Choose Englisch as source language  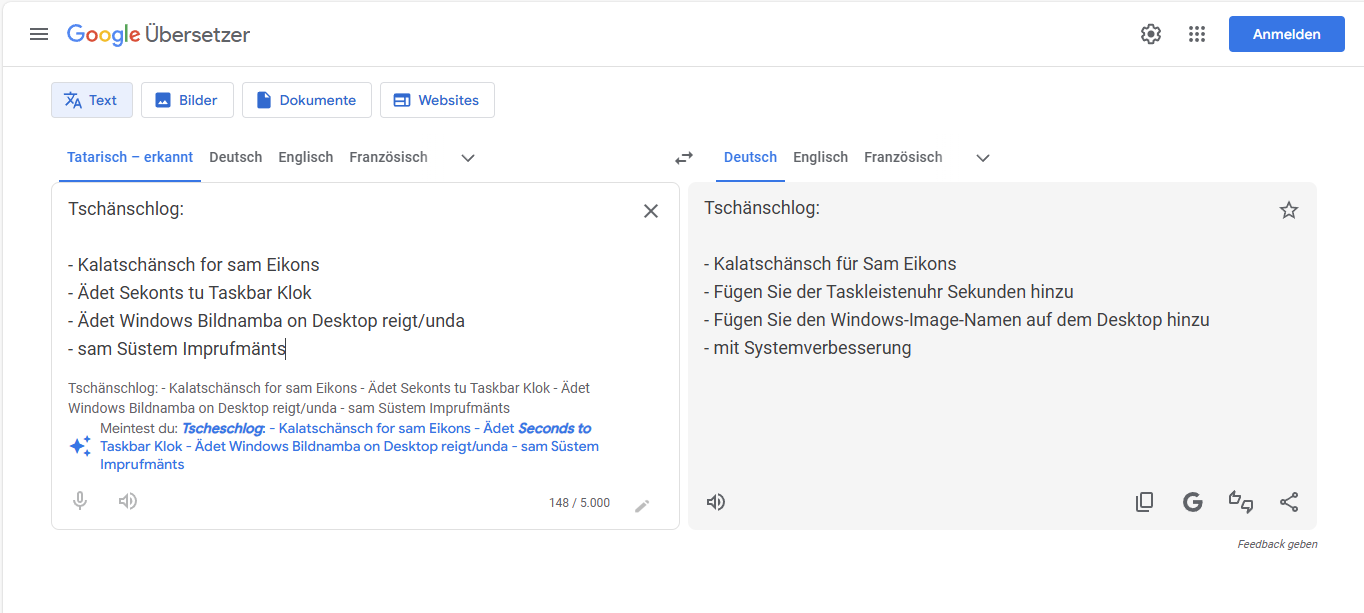coord(306,157)
